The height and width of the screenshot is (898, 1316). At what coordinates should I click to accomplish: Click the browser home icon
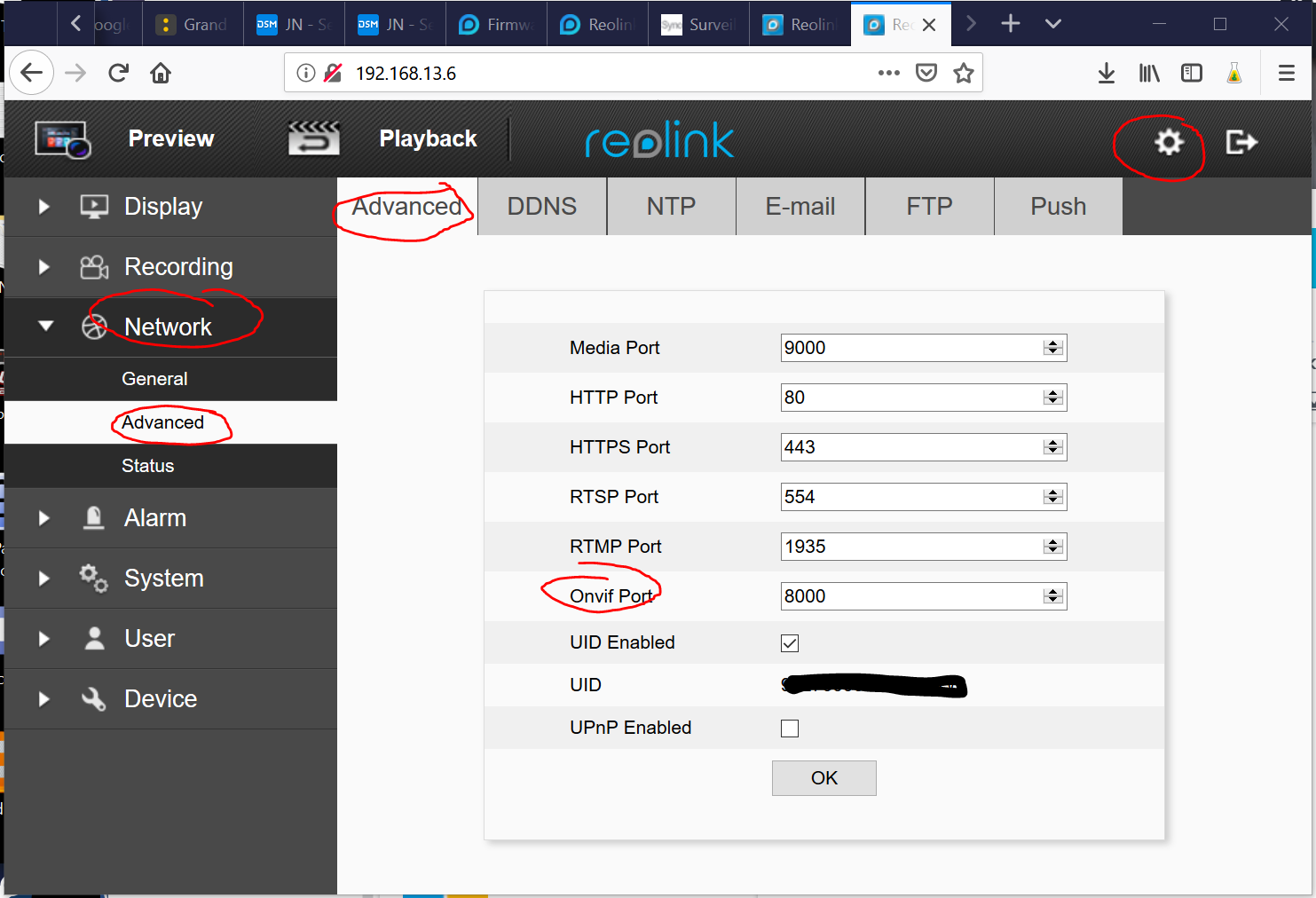coord(161,74)
